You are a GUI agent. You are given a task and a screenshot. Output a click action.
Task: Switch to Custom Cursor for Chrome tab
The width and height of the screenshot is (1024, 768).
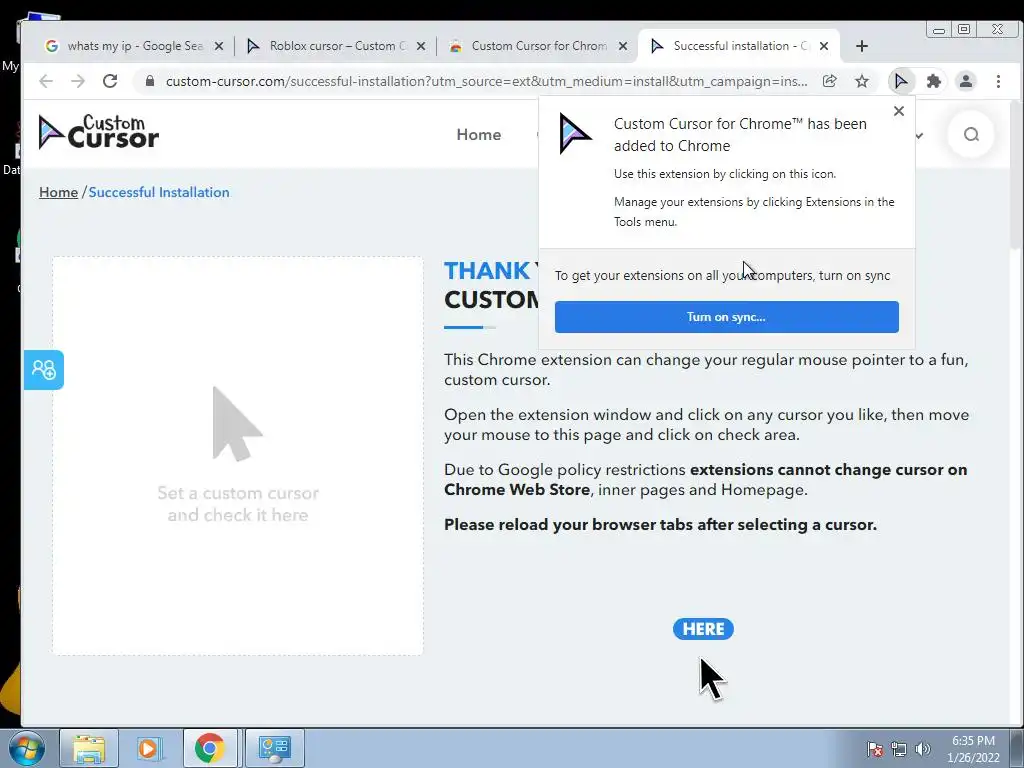coord(537,46)
